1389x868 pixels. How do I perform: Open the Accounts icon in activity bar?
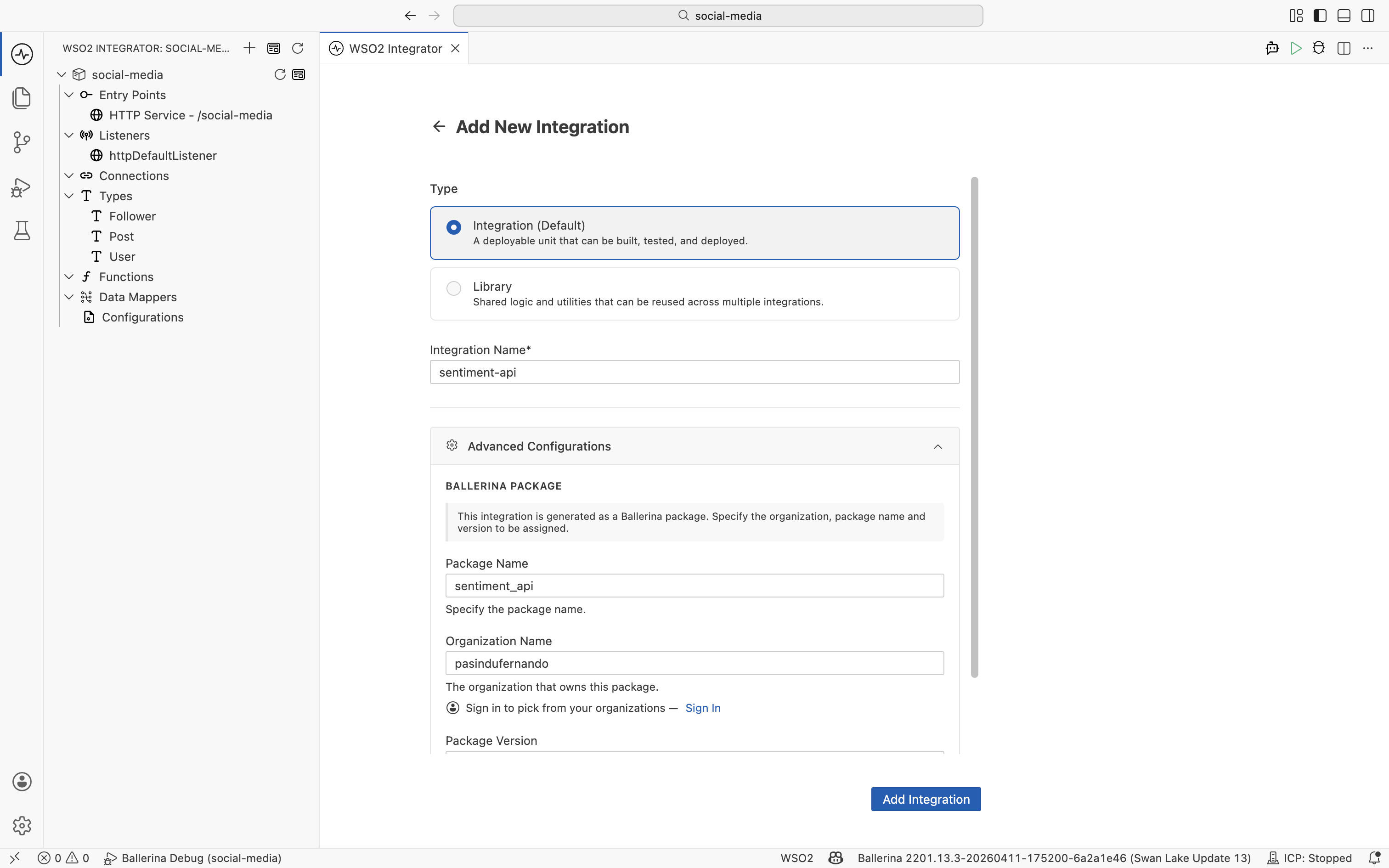22,782
